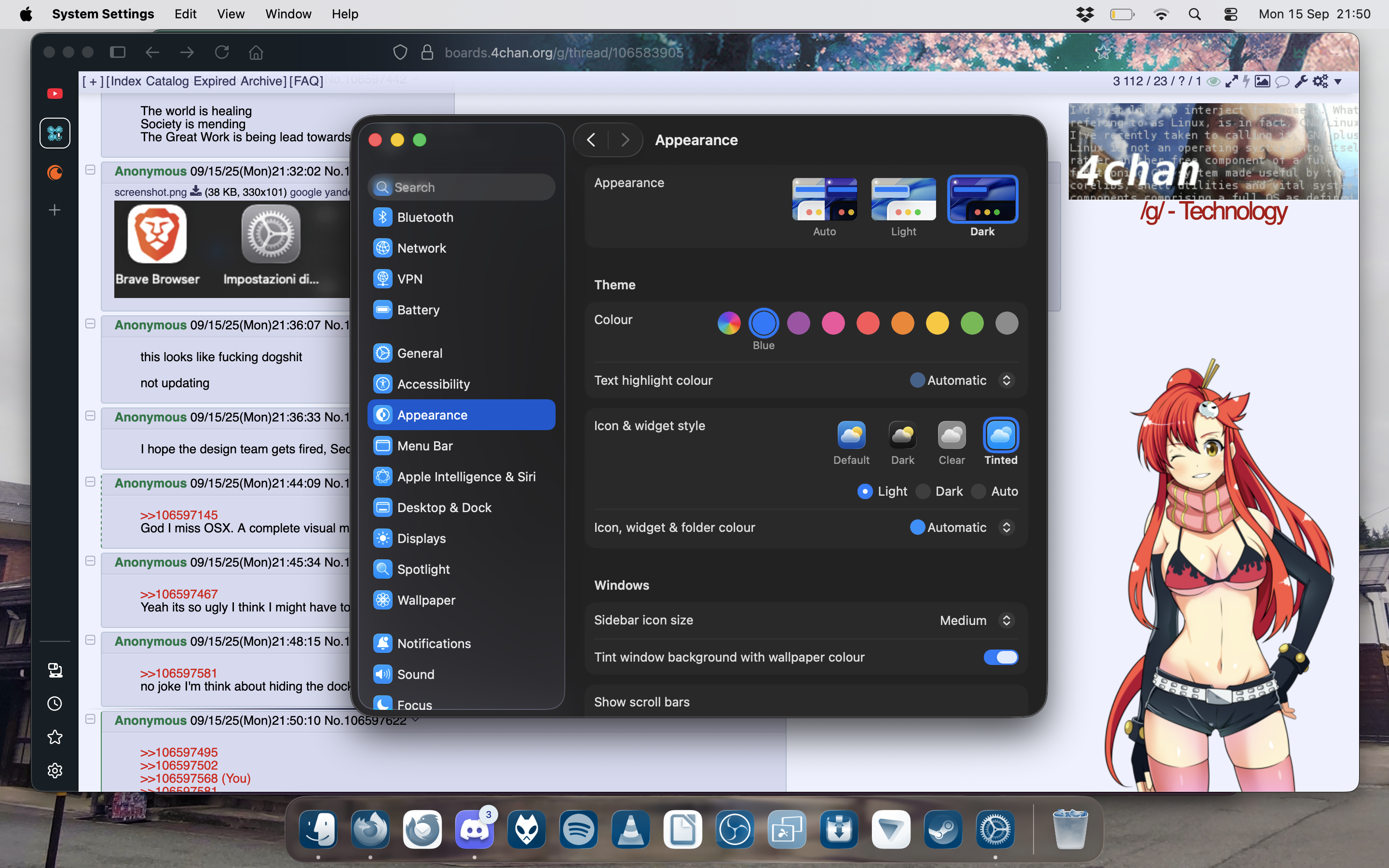Follow quote link >>106597145
Image resolution: width=1389 pixels, height=868 pixels.
(179, 515)
